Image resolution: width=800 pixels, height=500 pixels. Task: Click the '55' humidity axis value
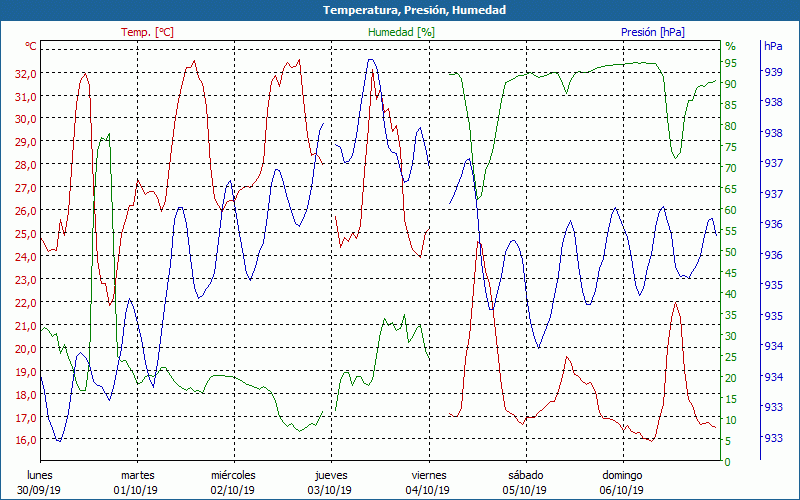click(x=731, y=231)
